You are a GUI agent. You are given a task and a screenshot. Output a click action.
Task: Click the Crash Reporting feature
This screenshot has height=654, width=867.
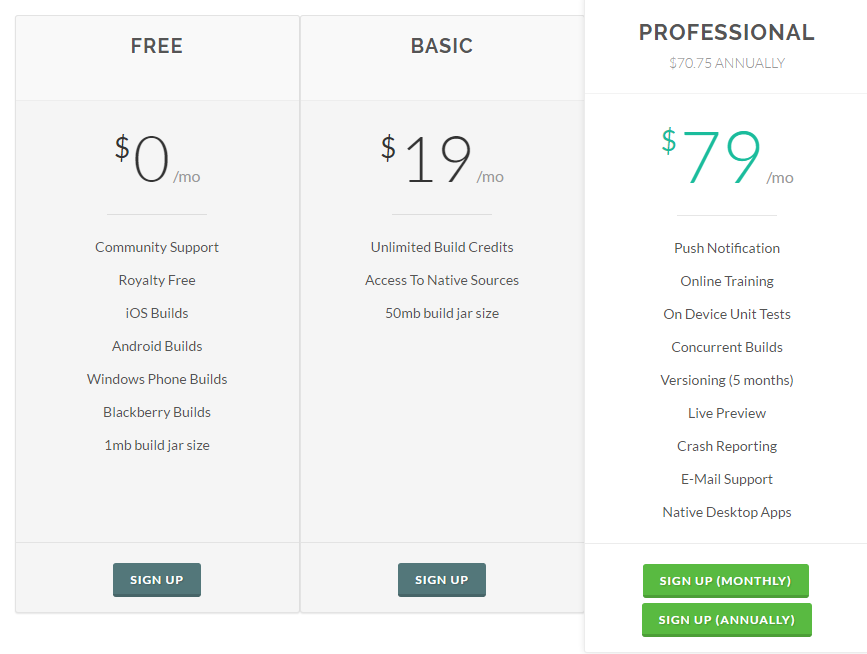point(727,446)
